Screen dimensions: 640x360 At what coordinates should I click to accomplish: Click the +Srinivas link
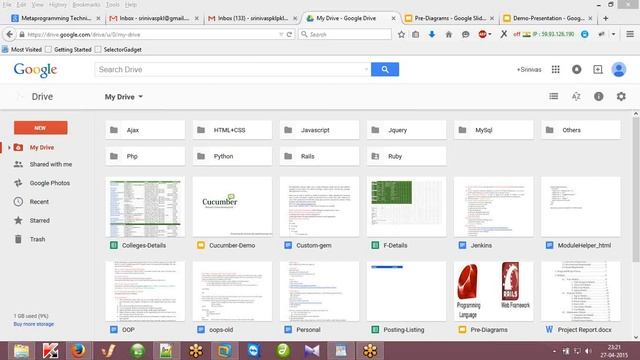click(529, 69)
